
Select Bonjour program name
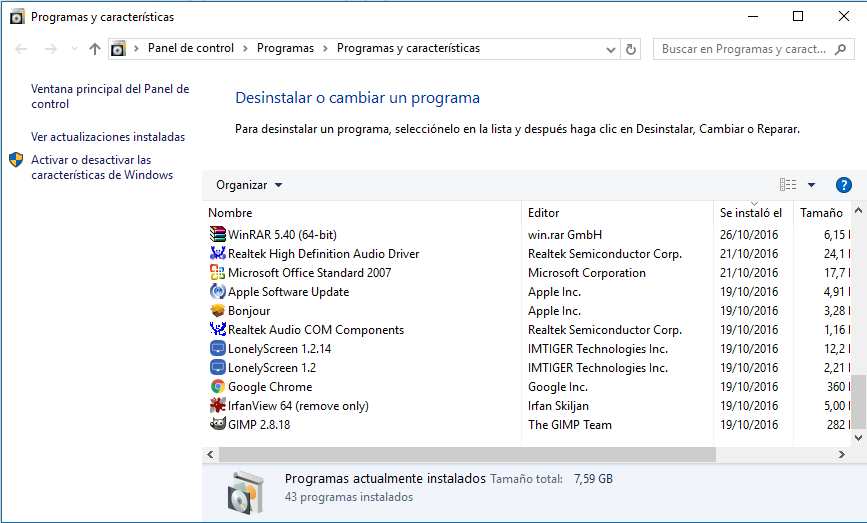point(249,311)
